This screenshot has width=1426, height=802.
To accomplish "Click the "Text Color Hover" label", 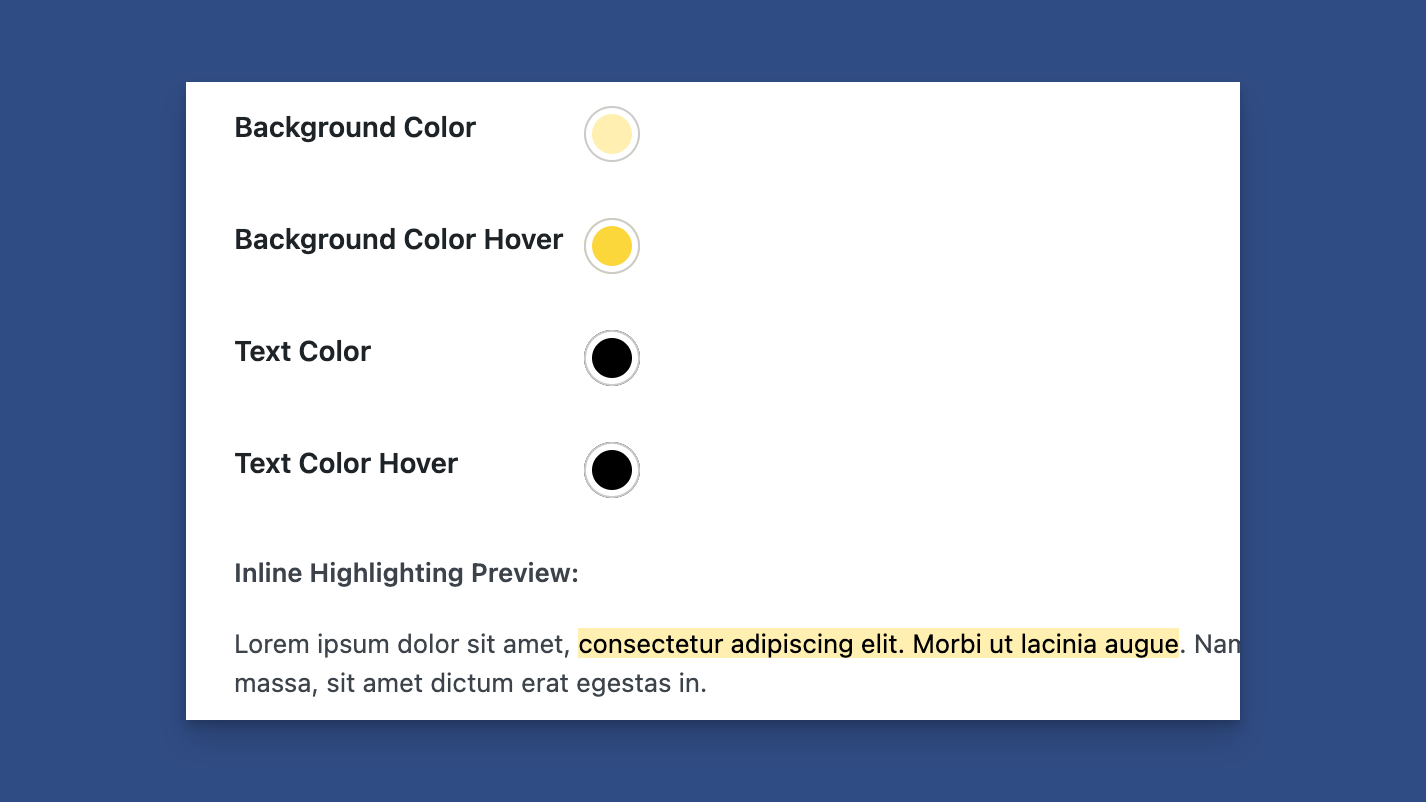I will (x=346, y=464).
